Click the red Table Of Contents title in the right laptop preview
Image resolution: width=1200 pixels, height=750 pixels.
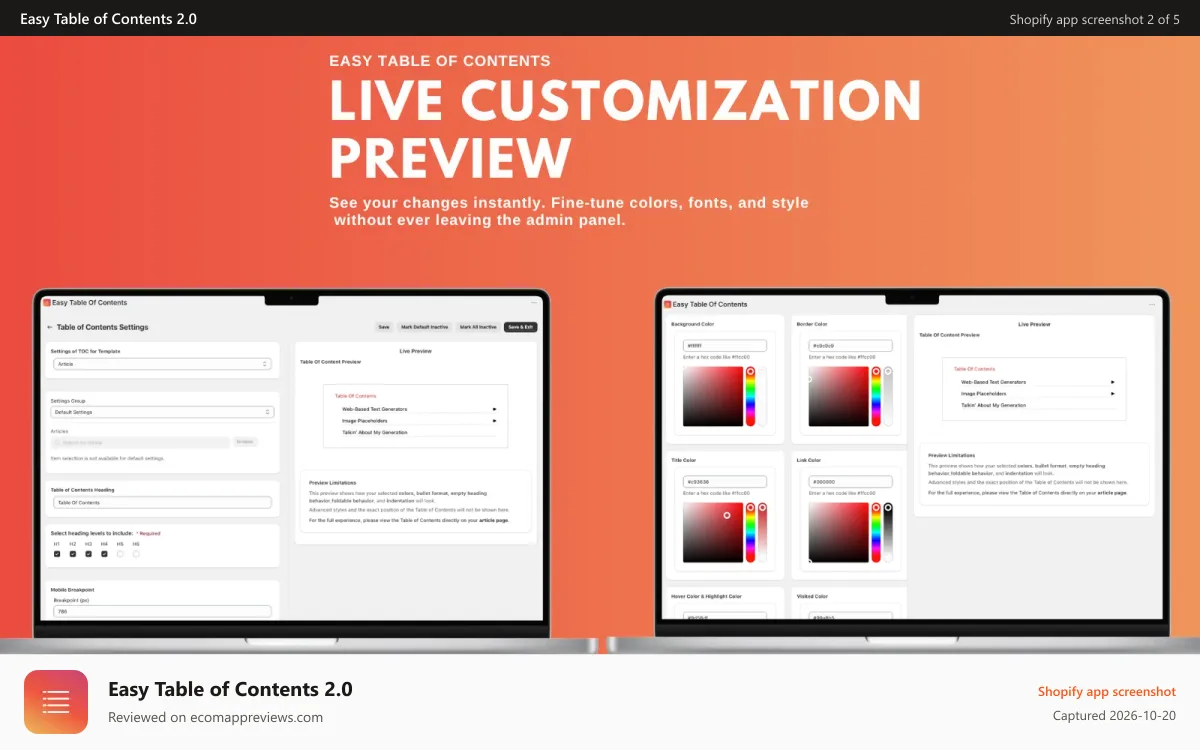pos(974,369)
